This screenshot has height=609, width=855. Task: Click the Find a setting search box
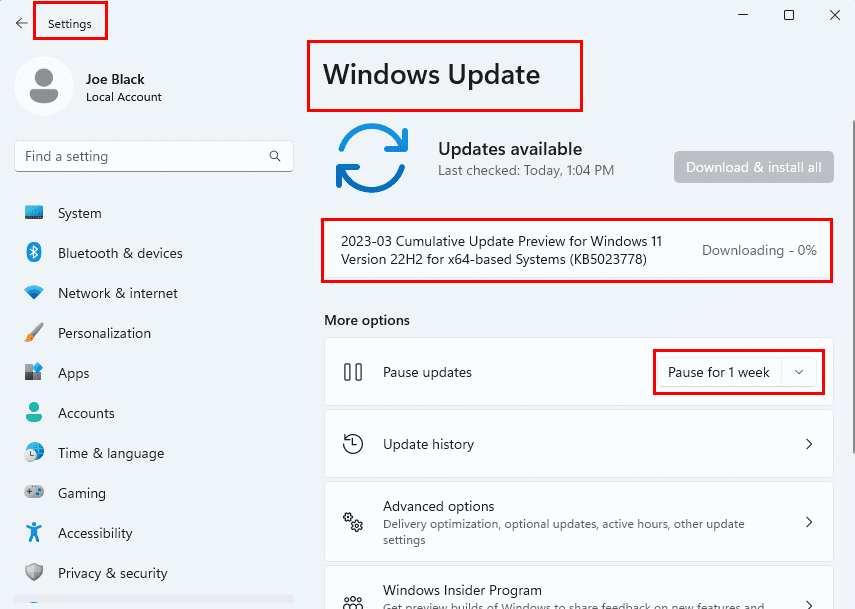(x=140, y=157)
